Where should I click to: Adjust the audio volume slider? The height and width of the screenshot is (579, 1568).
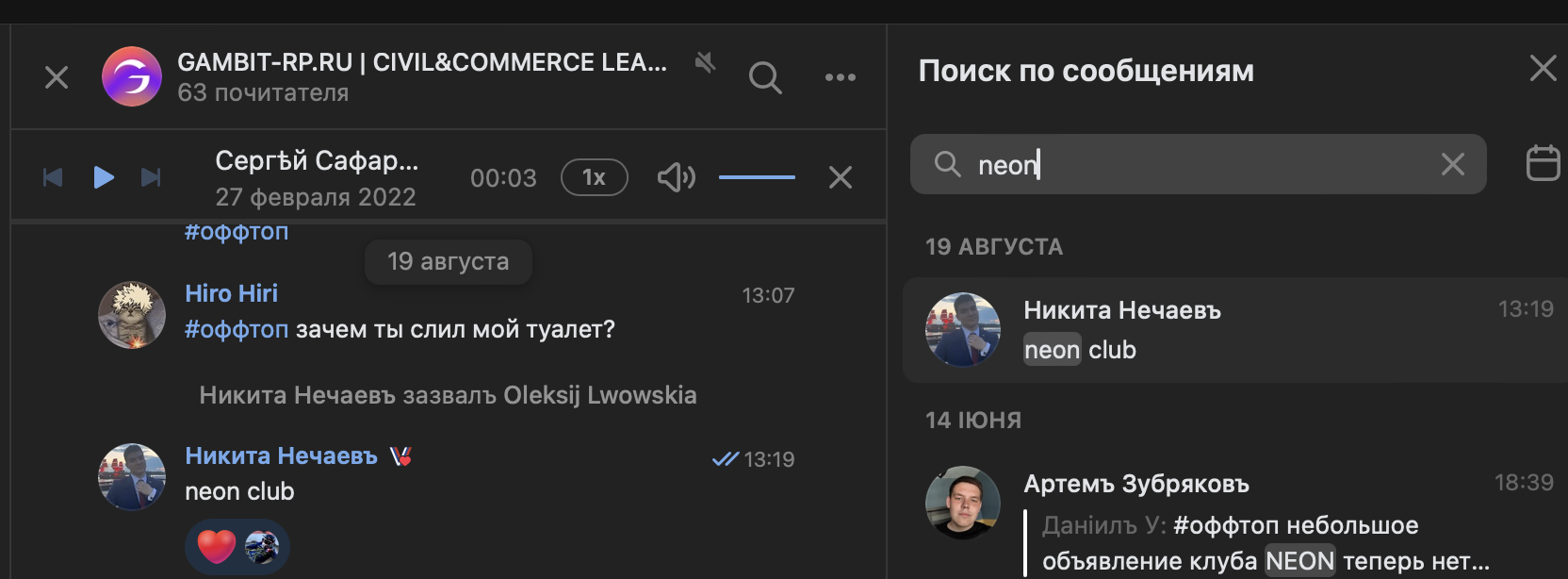[x=757, y=177]
